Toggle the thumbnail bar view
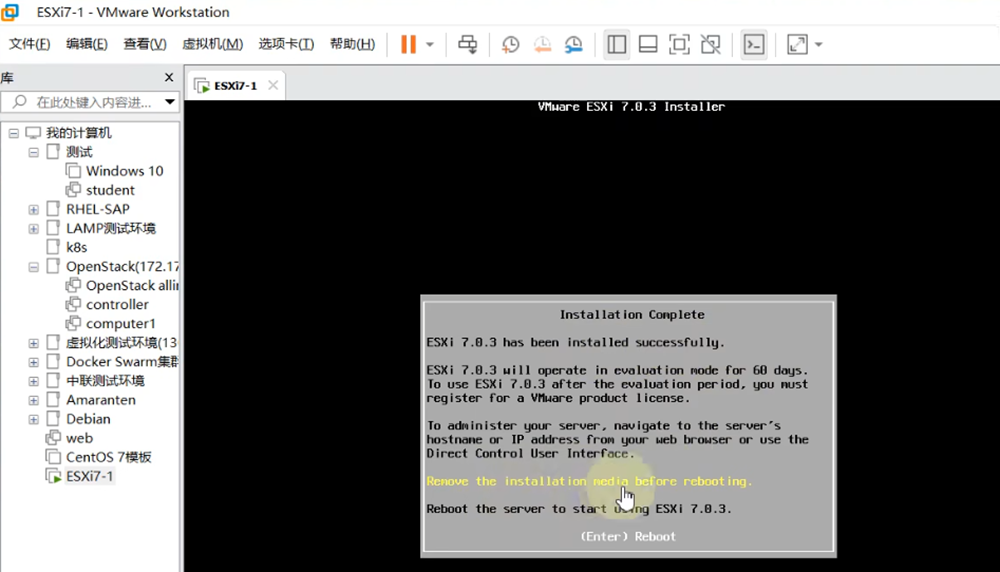This screenshot has height=572, width=1000. 648,44
